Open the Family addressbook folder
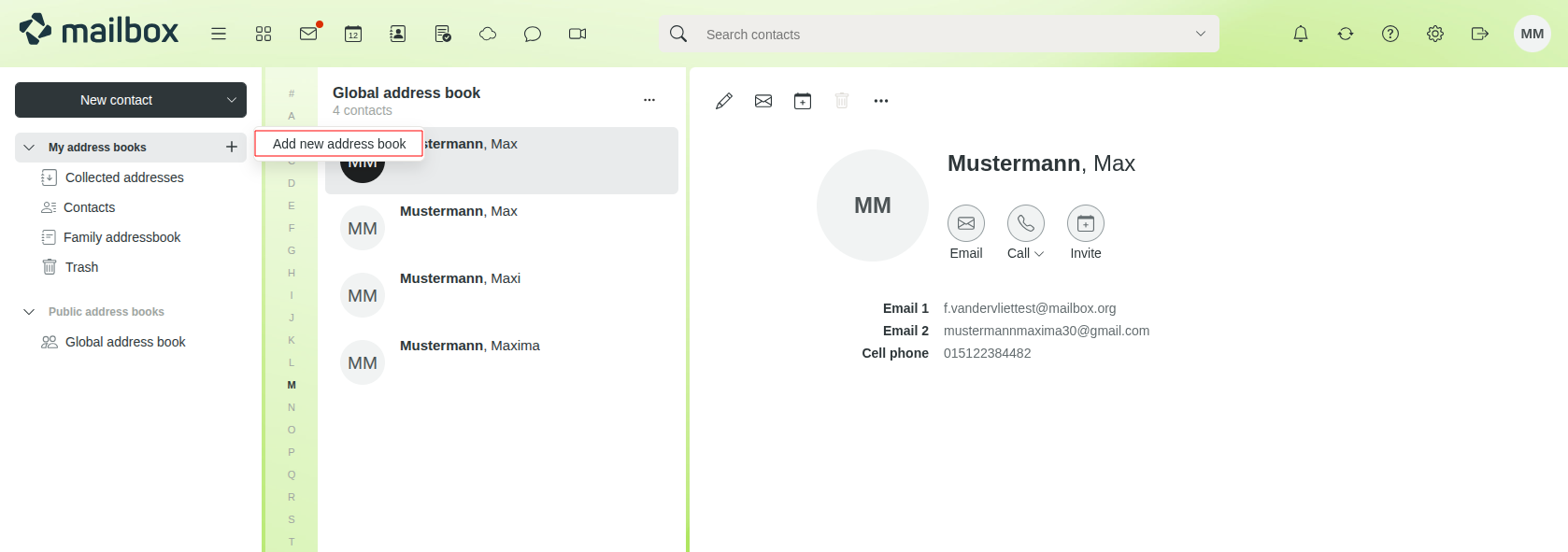1568x552 pixels. point(121,237)
